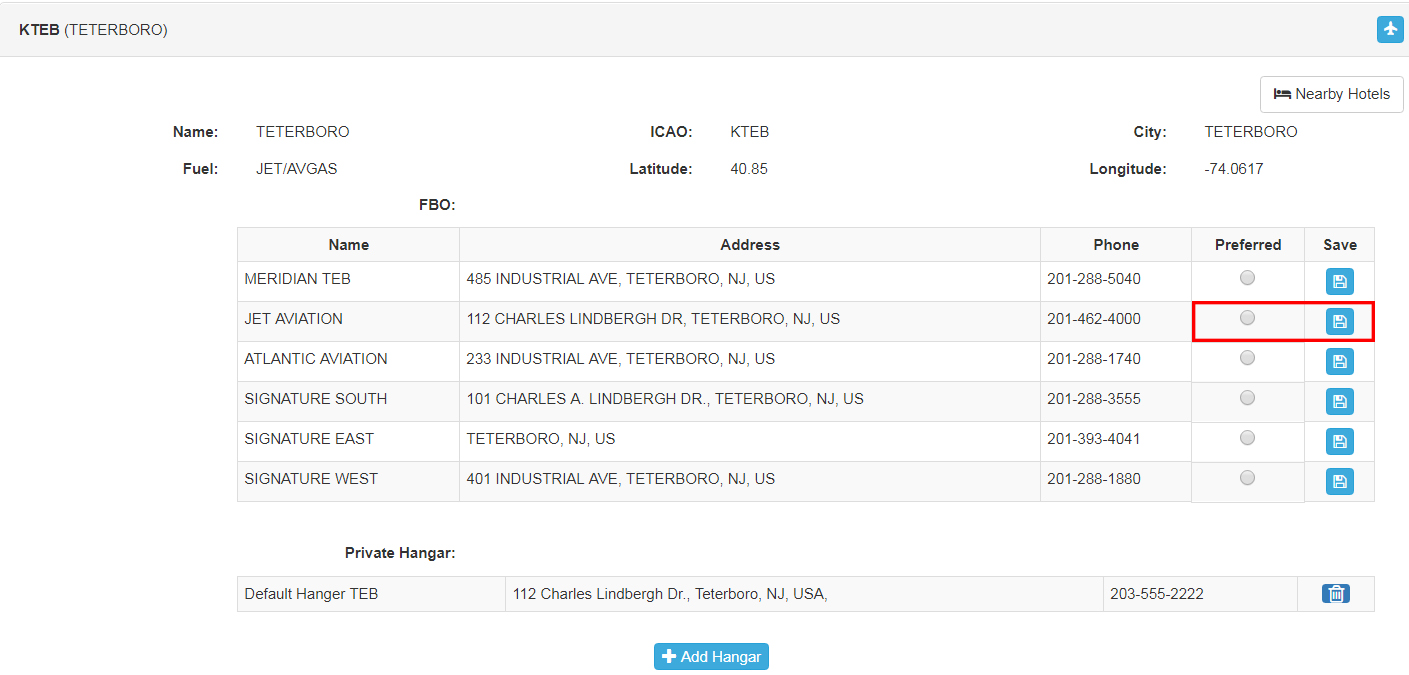Delete the Default Hanger TEB hangar
Screen dimensions: 1409x675
click(x=1335, y=594)
